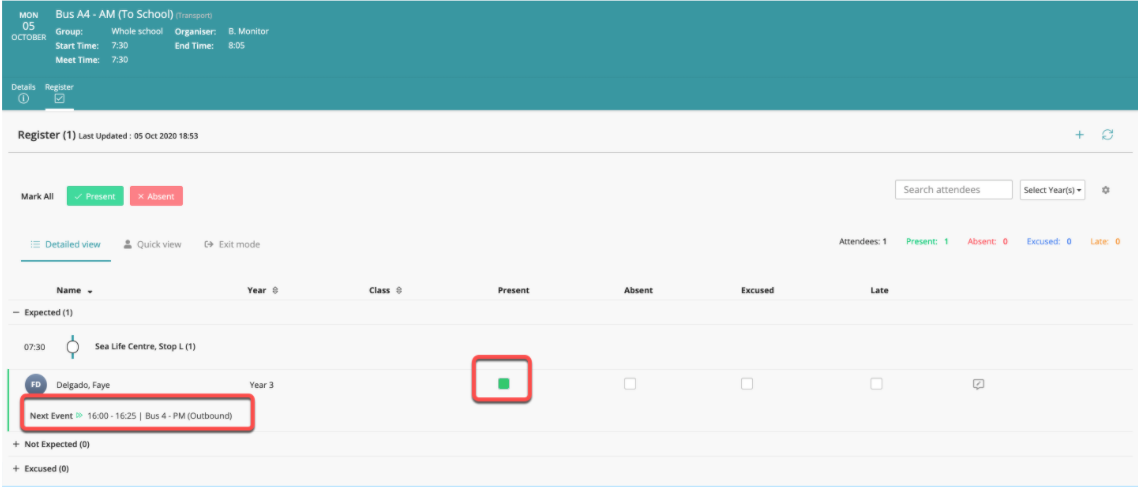Image resolution: width=1138 pixels, height=487 pixels.
Task: Click into Search attendees field
Action: (954, 189)
